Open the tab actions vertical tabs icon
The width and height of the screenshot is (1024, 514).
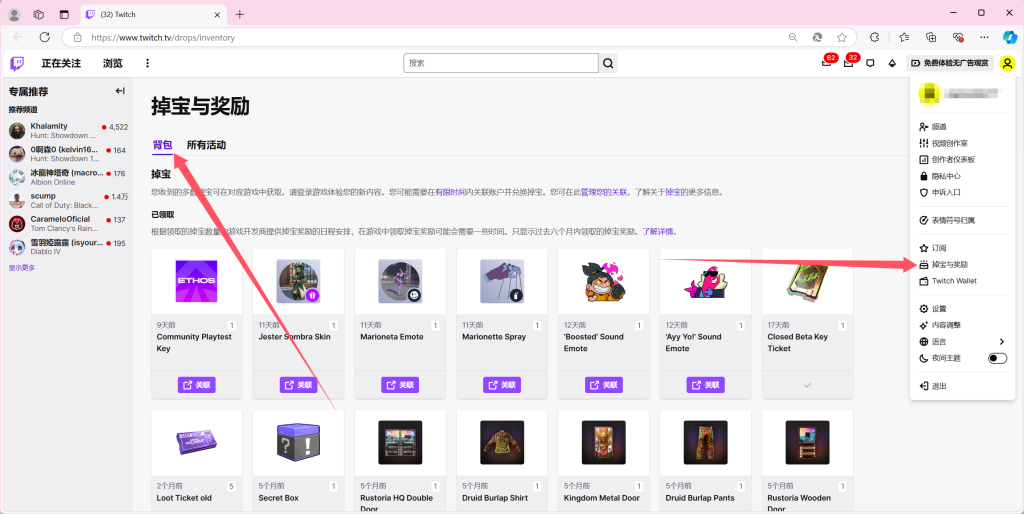(64, 14)
